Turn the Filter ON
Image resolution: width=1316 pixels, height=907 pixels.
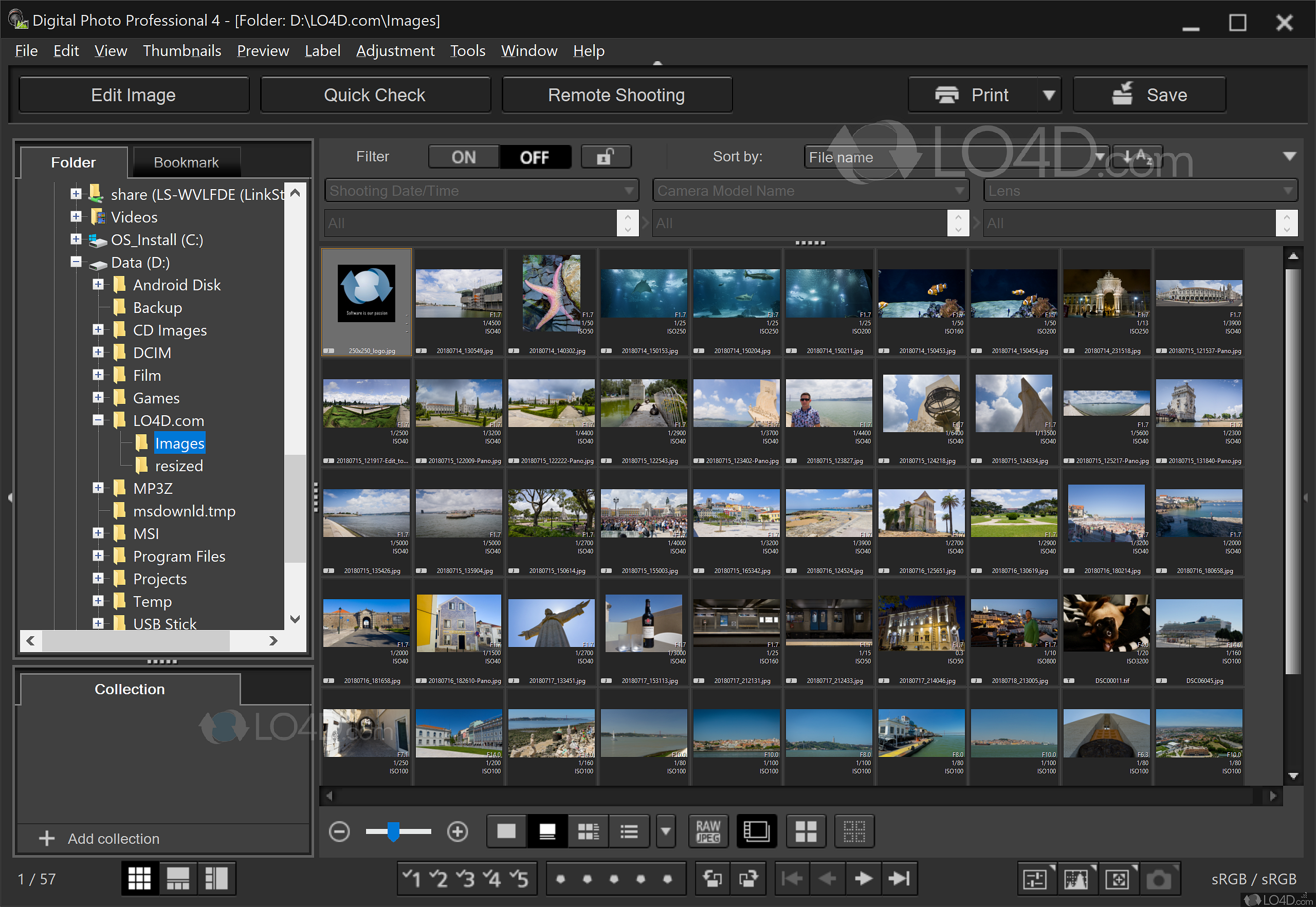[x=464, y=157]
